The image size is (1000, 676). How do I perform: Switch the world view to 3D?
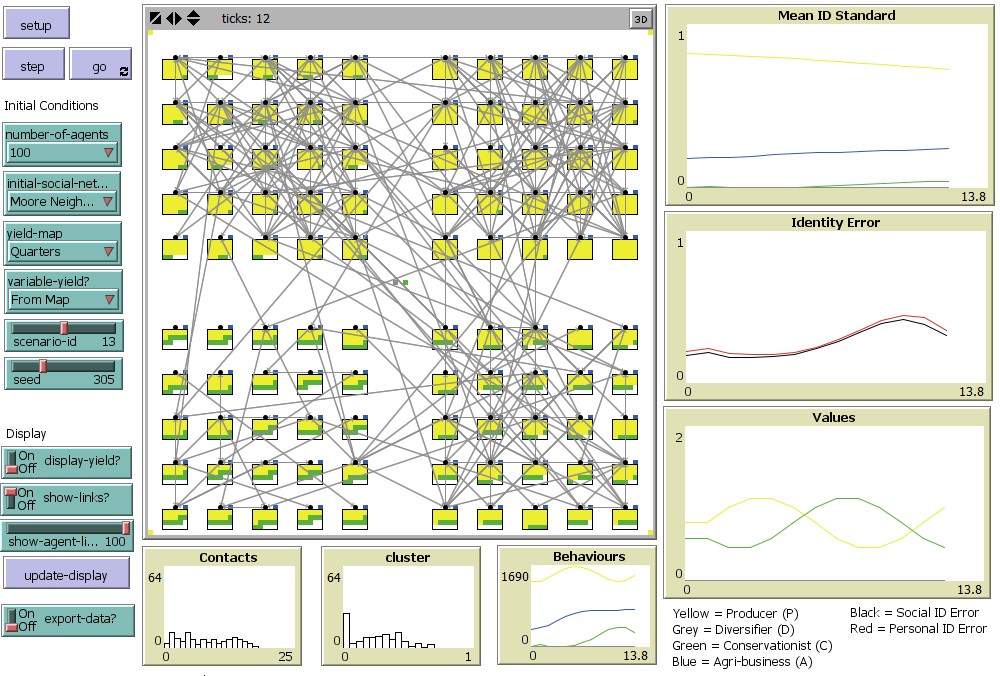tap(640, 16)
